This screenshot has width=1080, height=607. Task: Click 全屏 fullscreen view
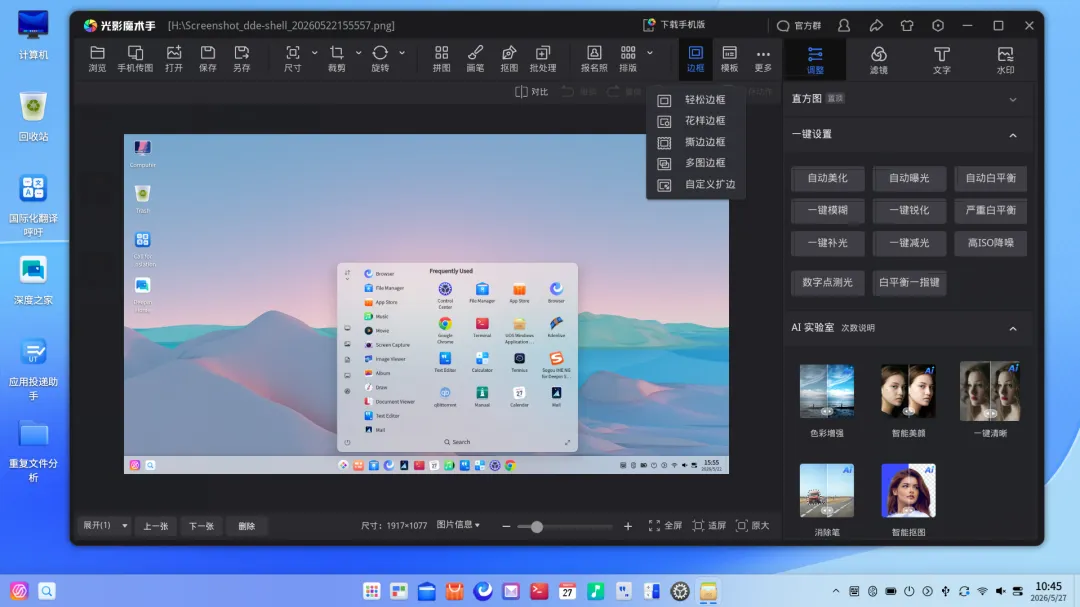click(x=665, y=526)
